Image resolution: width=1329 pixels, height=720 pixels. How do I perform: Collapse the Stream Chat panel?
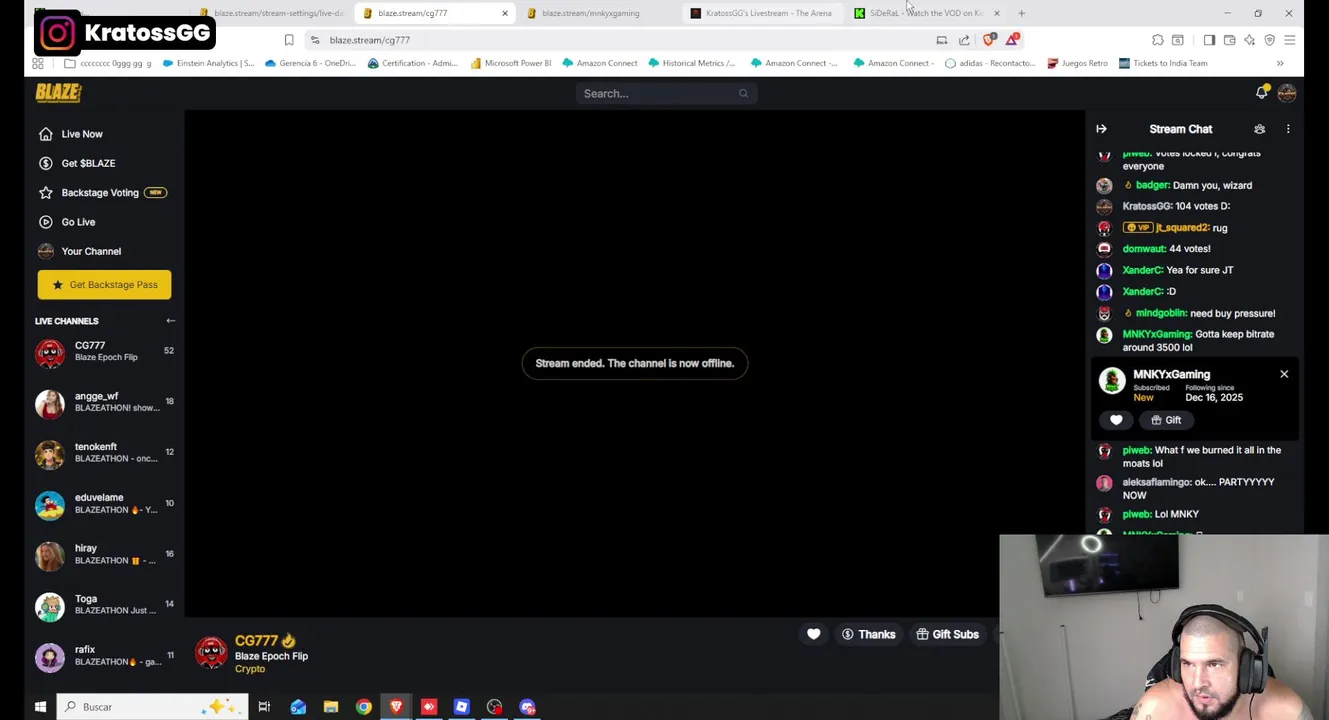point(1101,129)
